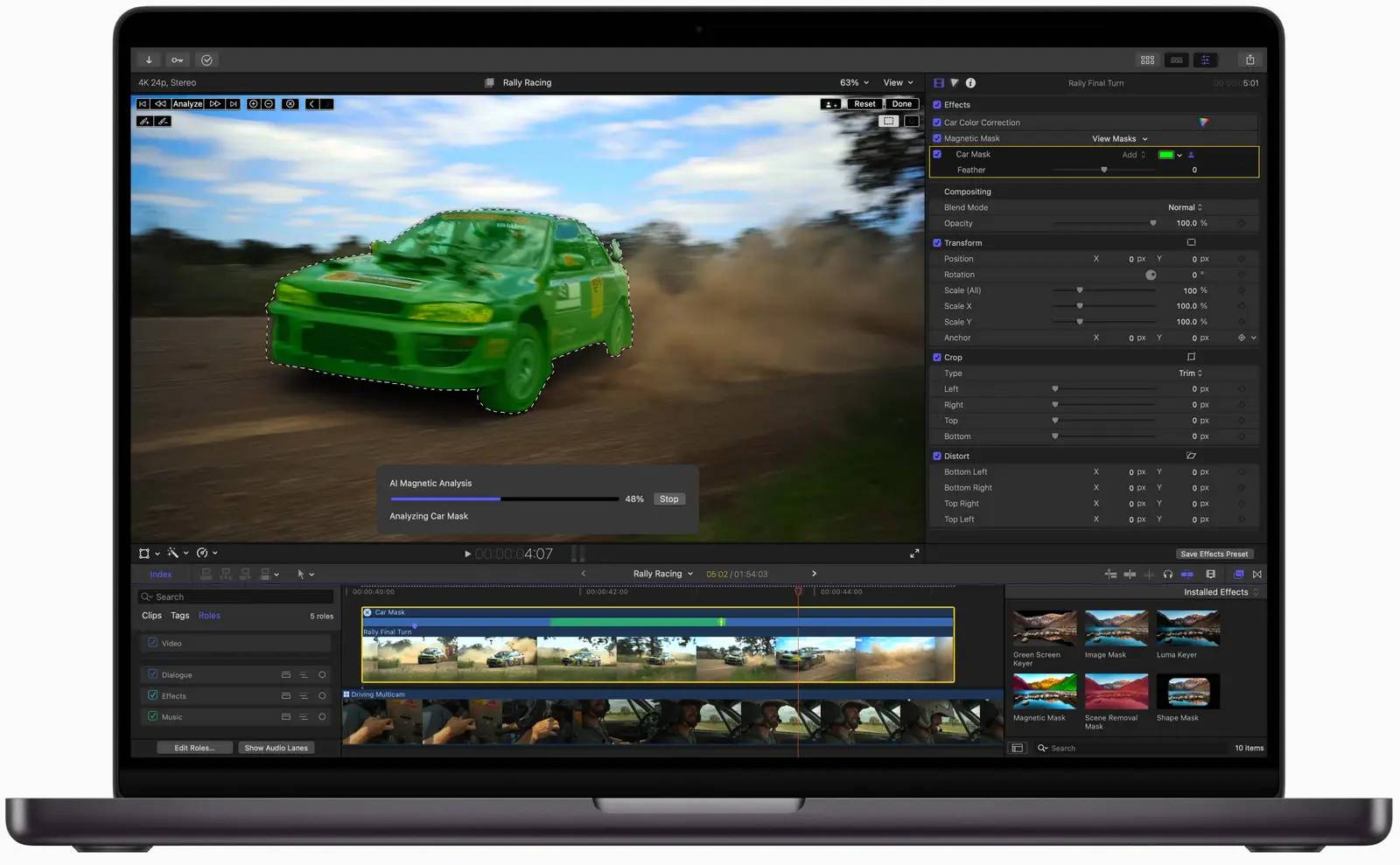Uncheck the Music role checkbox
This screenshot has width=1400, height=865.
[x=153, y=716]
